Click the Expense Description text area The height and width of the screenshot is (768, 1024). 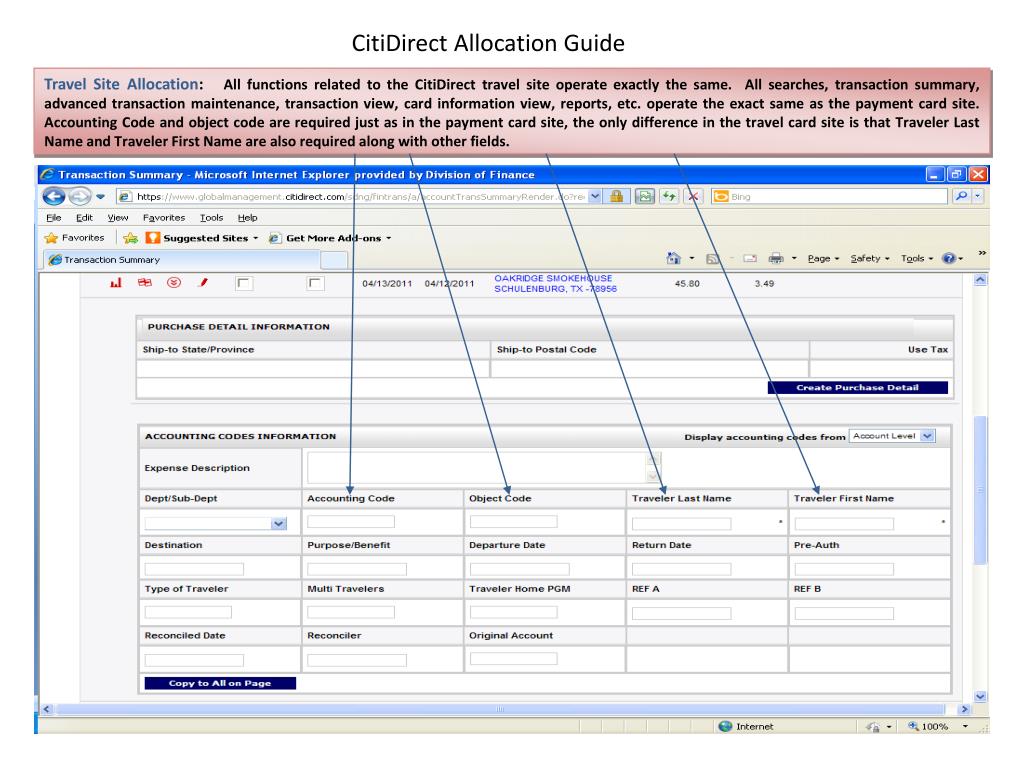484,468
